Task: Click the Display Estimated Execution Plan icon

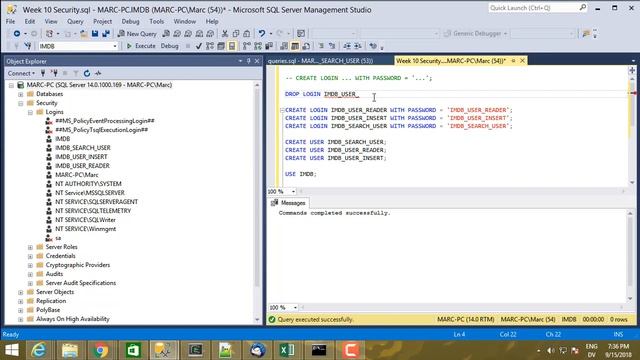Action: 210,46
